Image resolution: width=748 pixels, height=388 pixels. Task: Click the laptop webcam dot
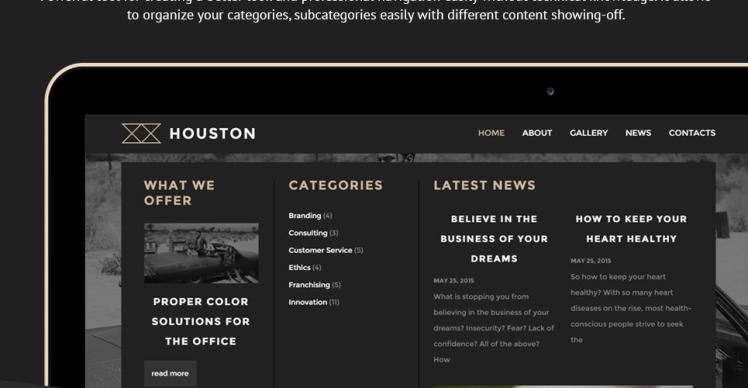point(550,91)
